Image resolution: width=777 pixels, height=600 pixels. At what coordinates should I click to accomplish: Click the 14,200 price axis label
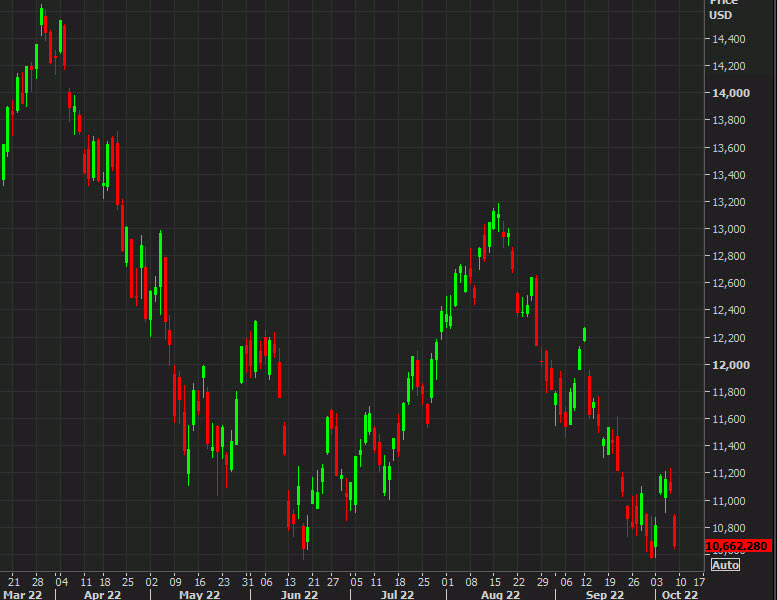(728, 66)
